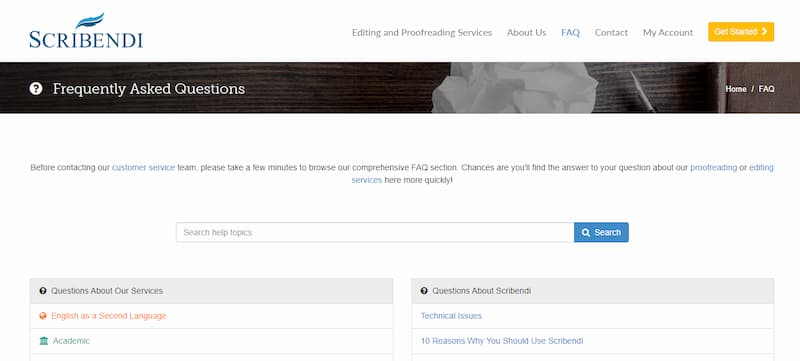The image size is (800, 361).
Task: Follow the editing services link
Action: (761, 167)
